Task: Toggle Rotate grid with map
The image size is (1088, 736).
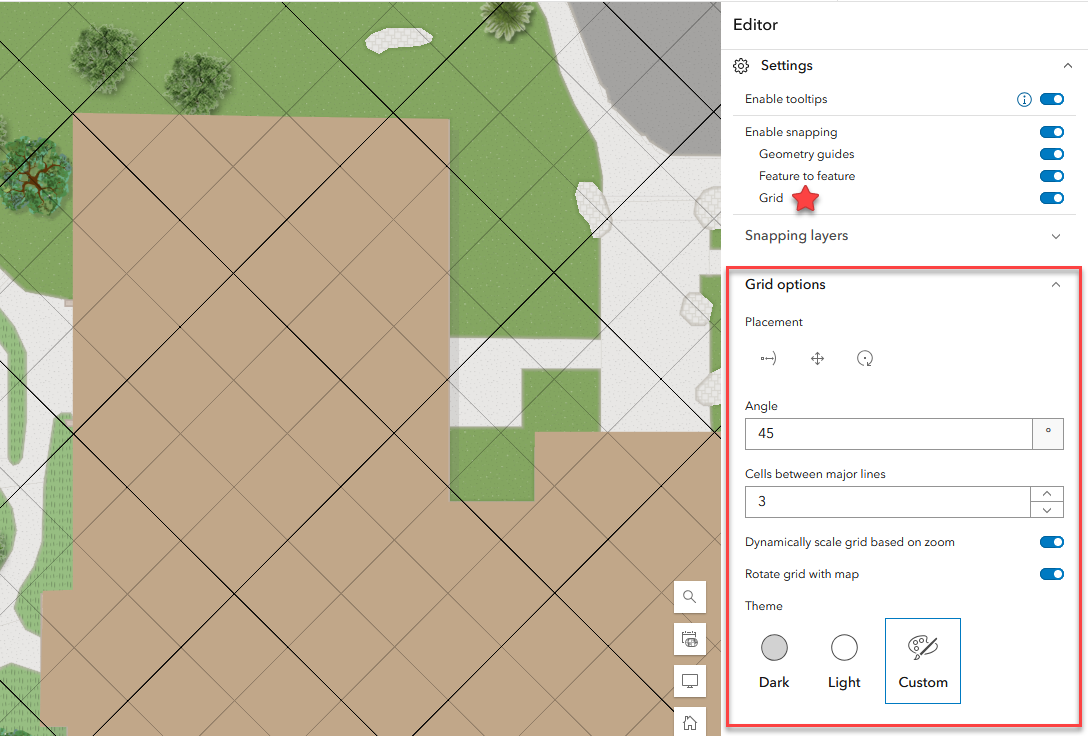Action: [1052, 574]
